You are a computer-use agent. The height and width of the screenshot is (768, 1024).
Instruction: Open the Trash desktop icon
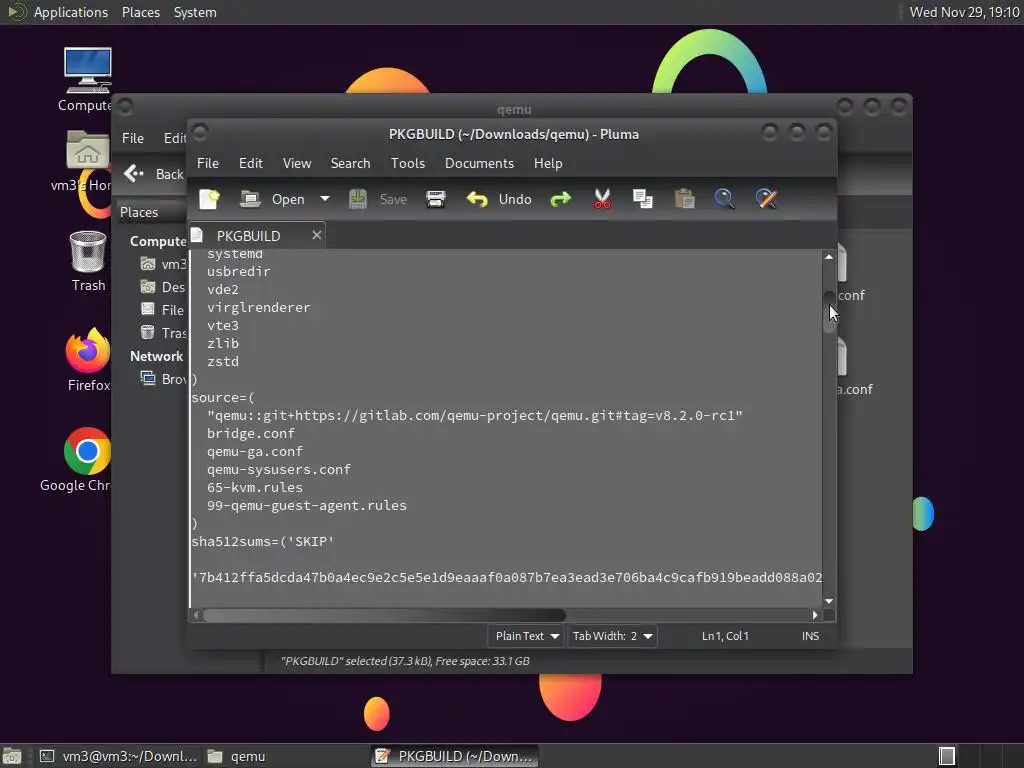point(88,261)
